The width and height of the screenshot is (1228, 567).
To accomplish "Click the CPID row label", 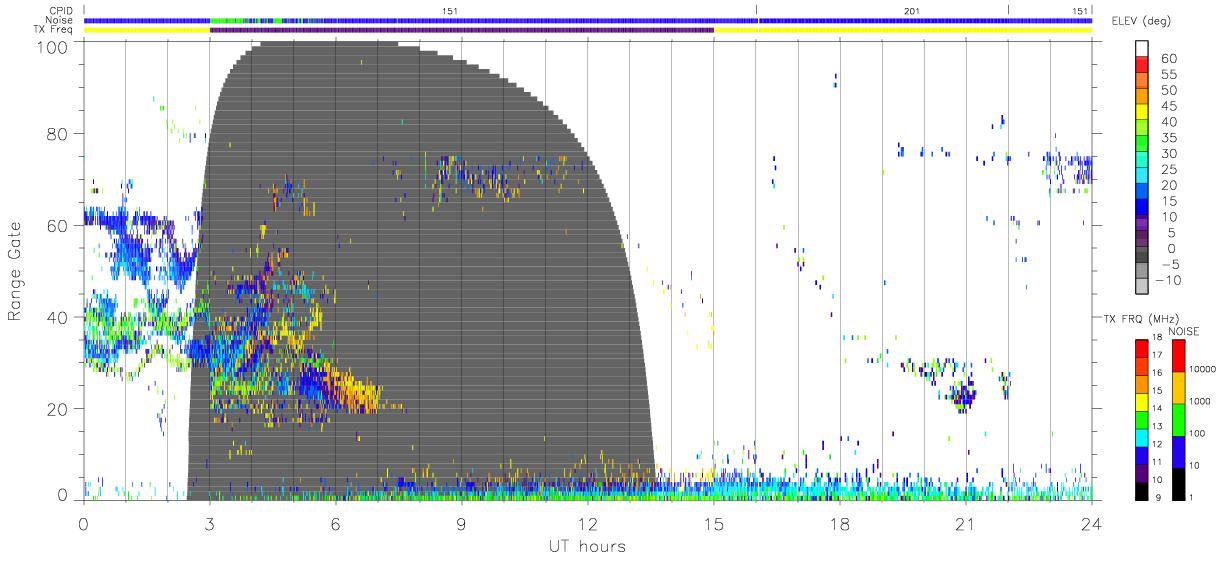I will point(60,11).
